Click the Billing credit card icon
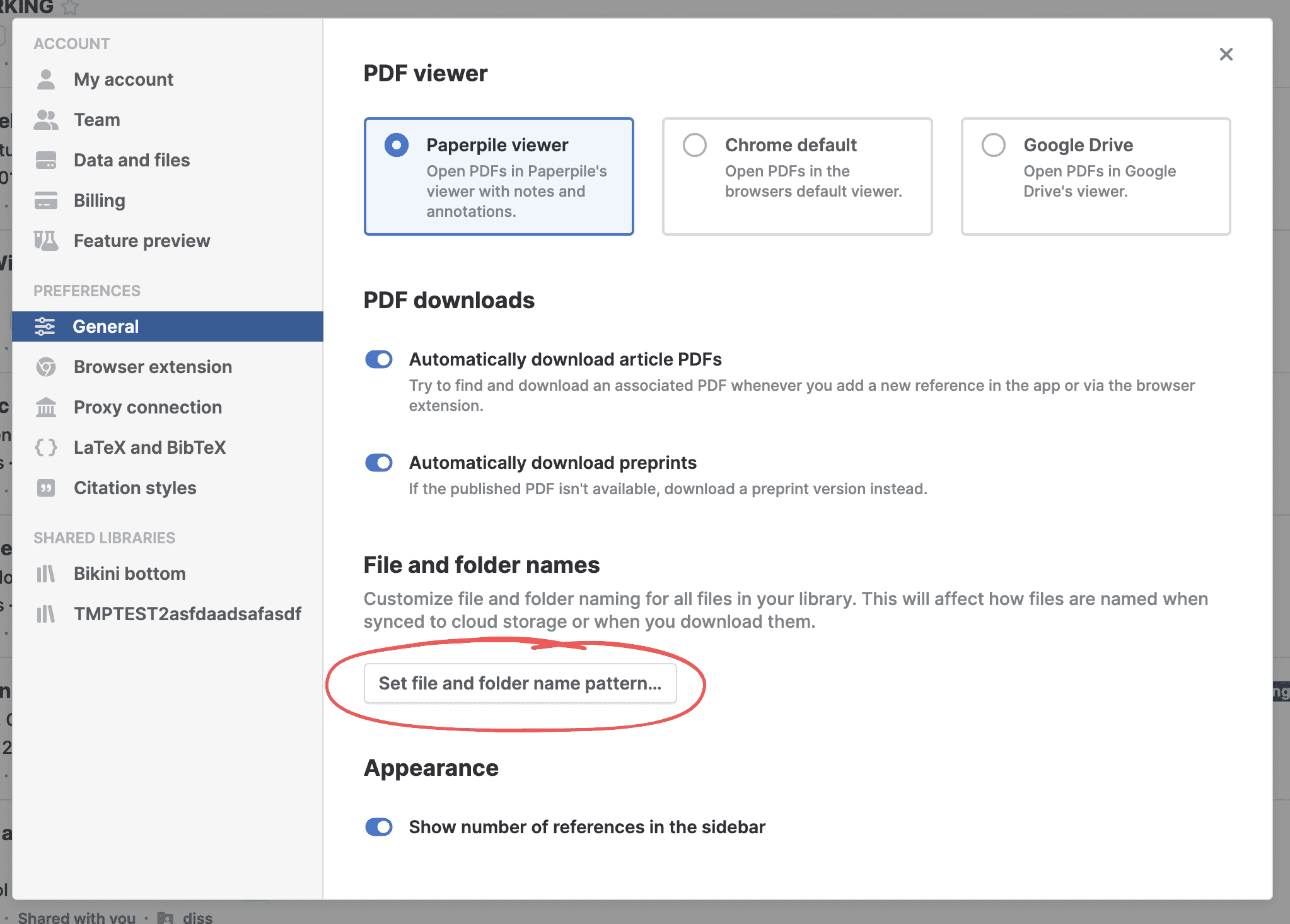This screenshot has height=924, width=1290. [45, 200]
